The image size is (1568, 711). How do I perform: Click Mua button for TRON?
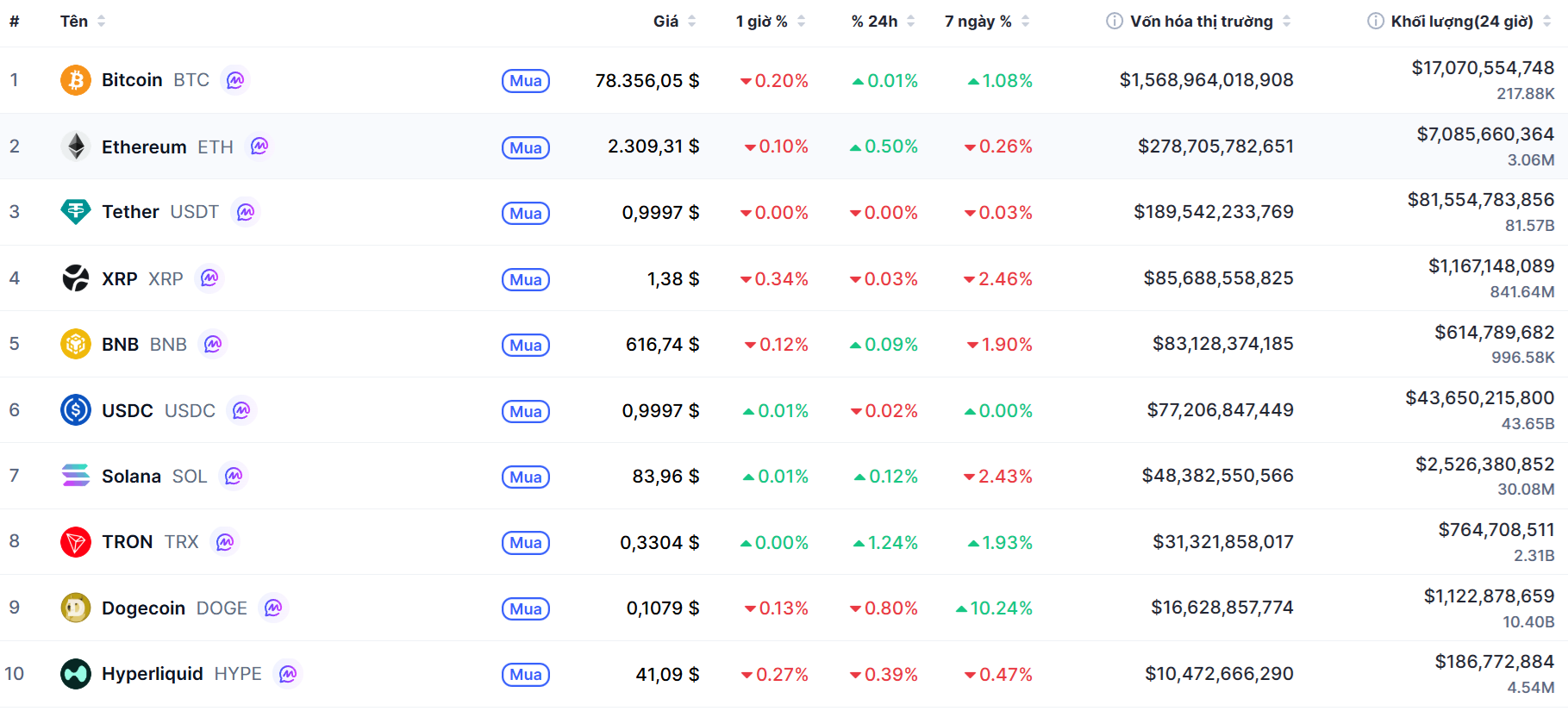click(526, 542)
